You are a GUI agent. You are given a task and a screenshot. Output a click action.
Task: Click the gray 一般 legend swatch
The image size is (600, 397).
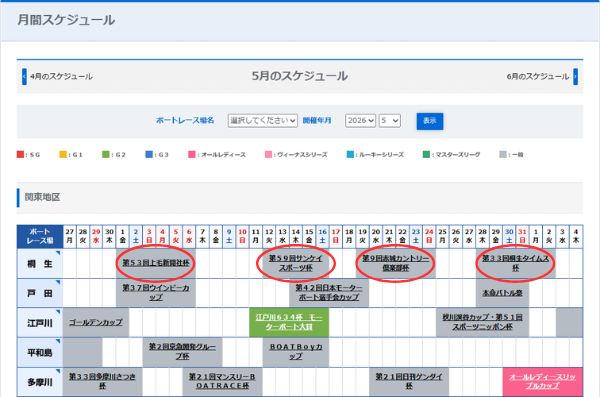pos(503,154)
